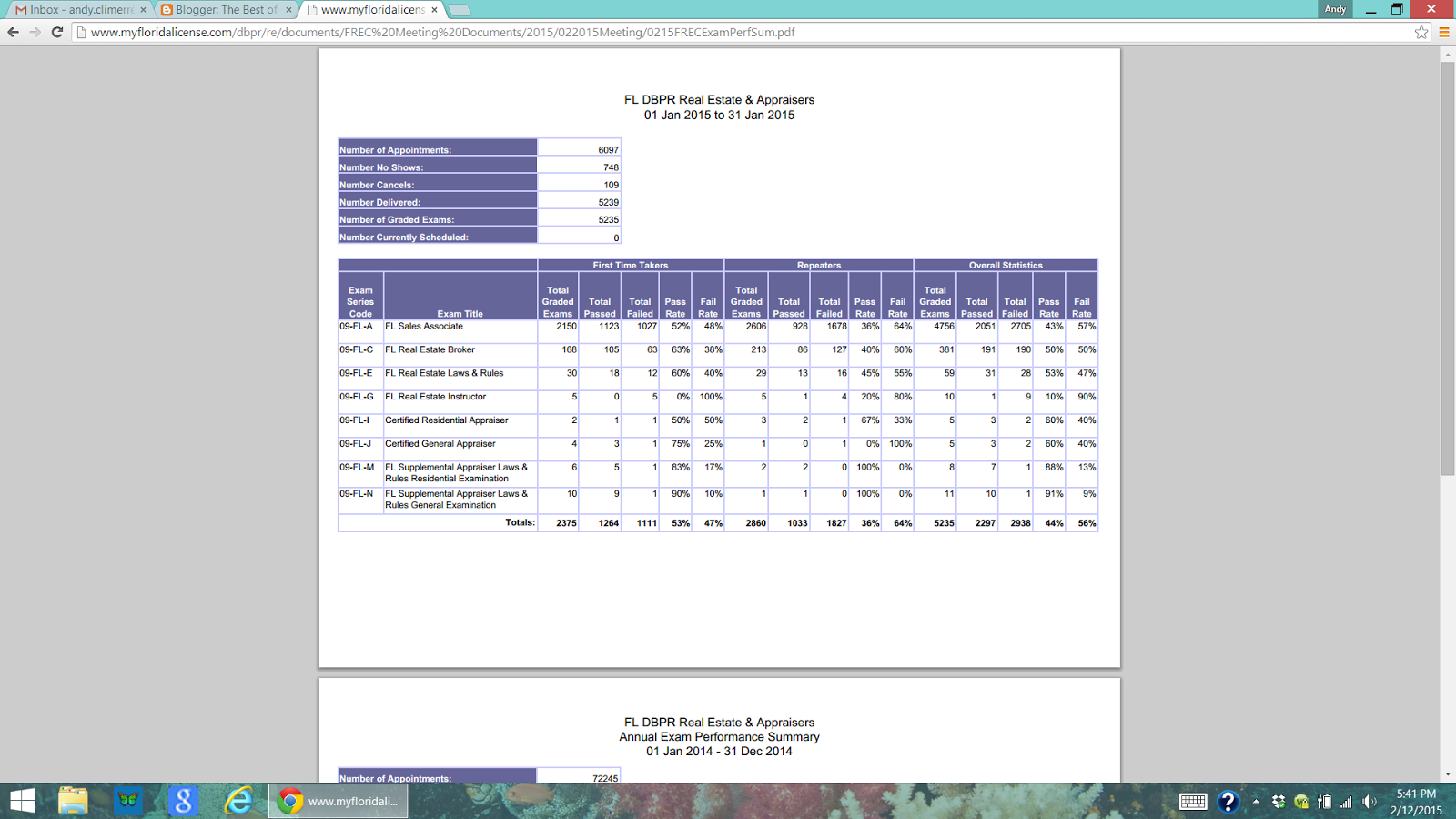Click the 'Repeaters' column group header
The width and height of the screenshot is (1456, 819).
tap(819, 266)
